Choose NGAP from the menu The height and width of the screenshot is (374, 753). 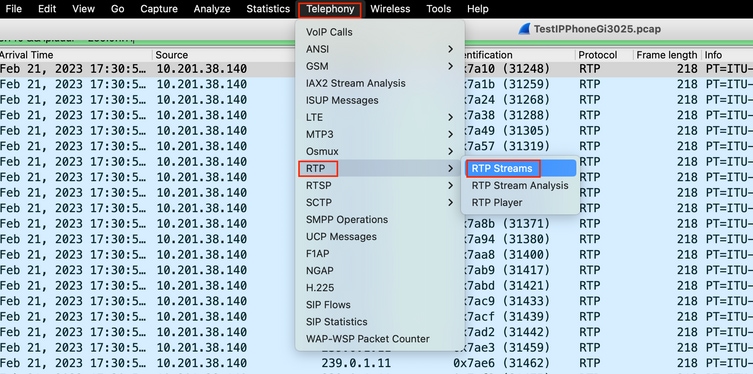coord(379,271)
